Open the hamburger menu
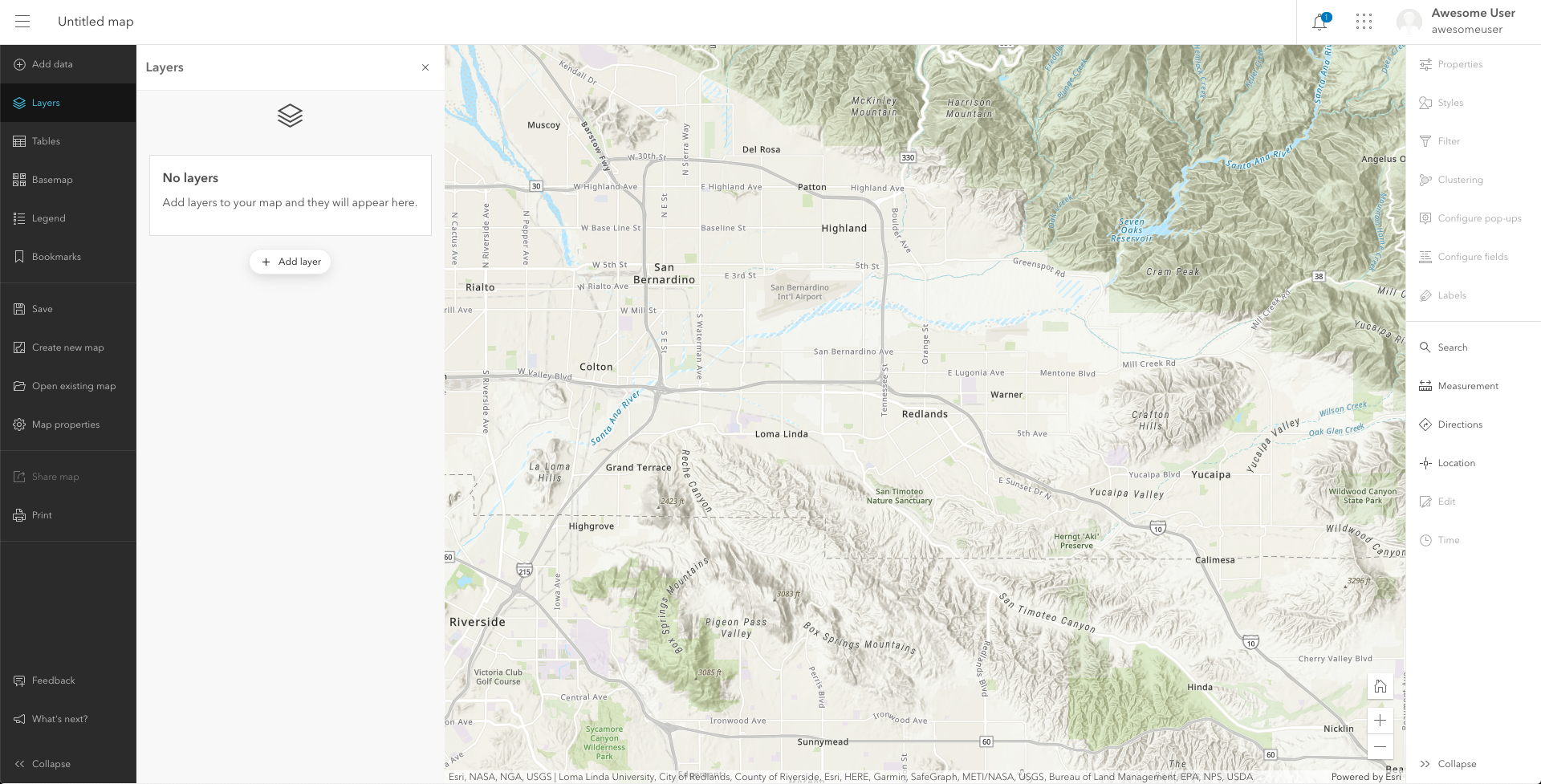 [x=22, y=22]
